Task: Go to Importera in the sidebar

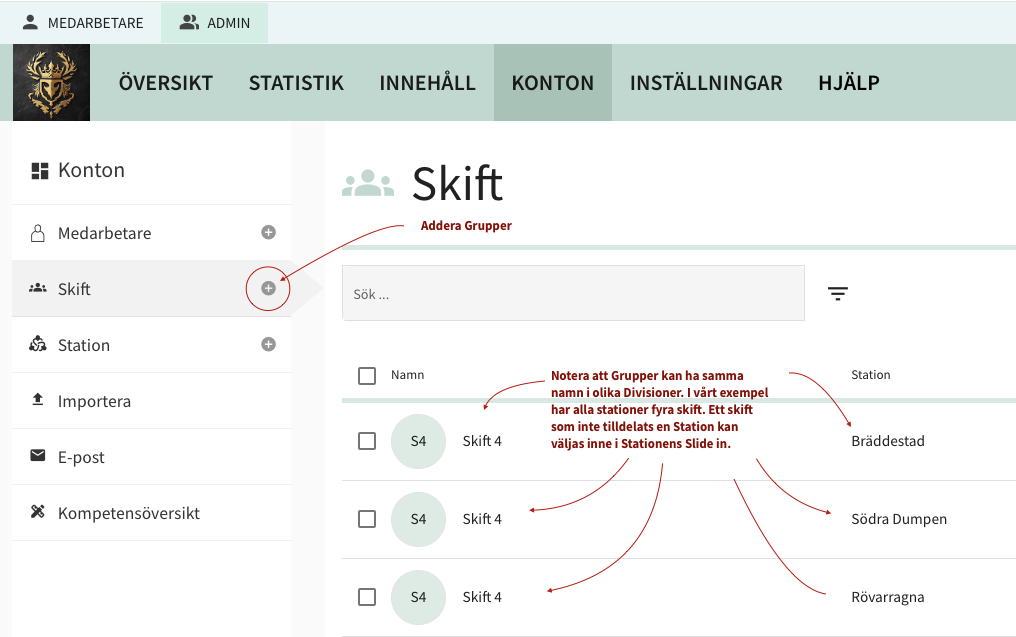Action: click(x=94, y=401)
